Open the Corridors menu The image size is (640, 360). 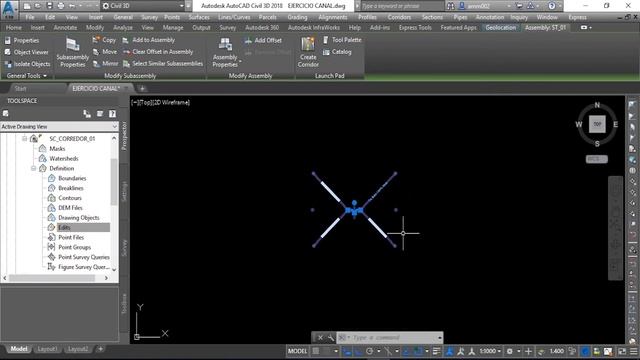(x=399, y=17)
